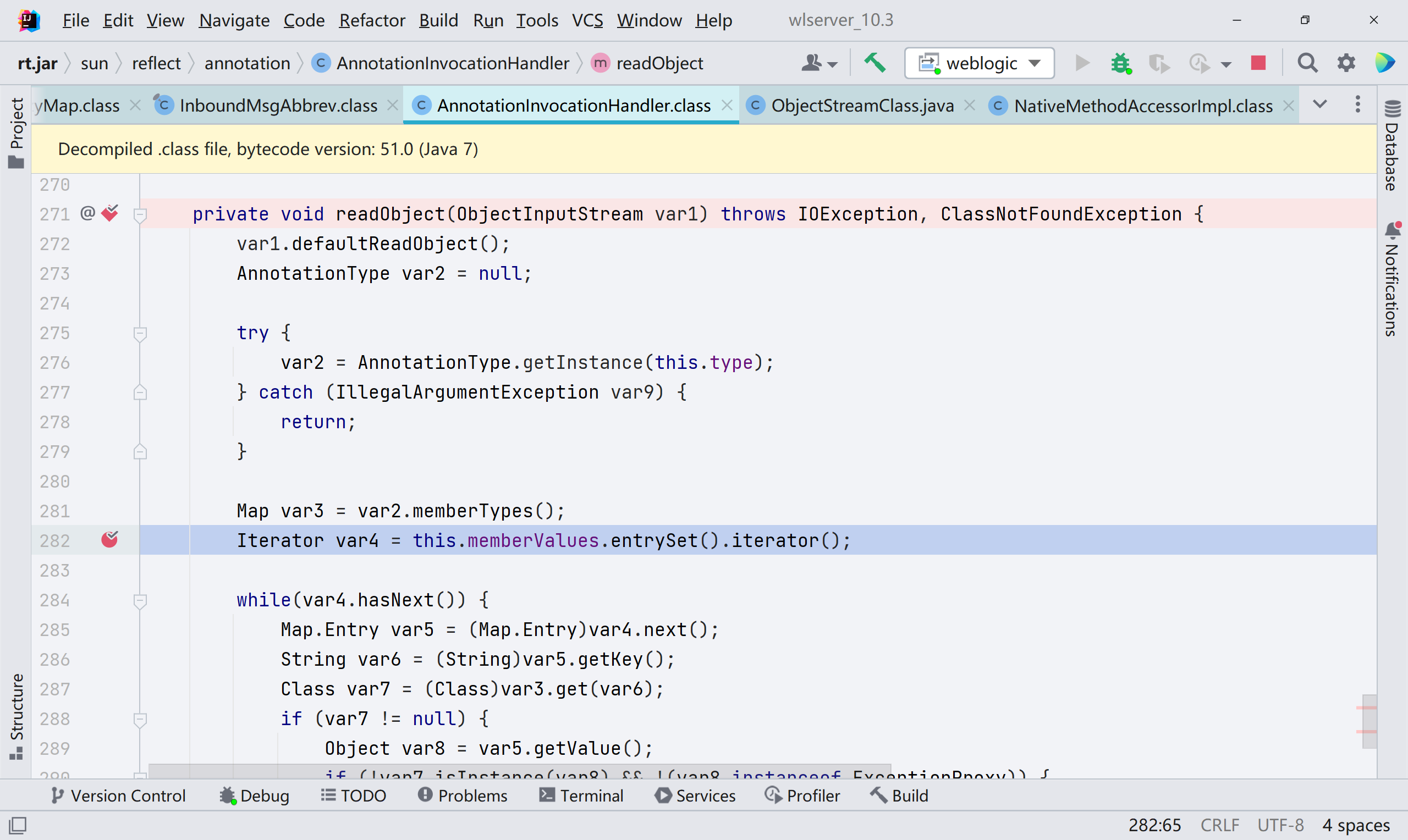1408x840 pixels.
Task: Stop the running weblogic process
Action: click(x=1258, y=63)
